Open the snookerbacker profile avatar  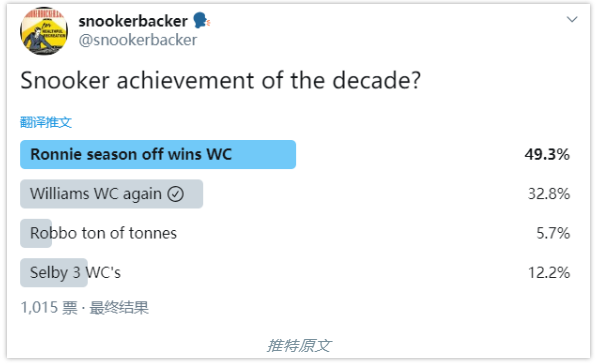[x=44, y=31]
